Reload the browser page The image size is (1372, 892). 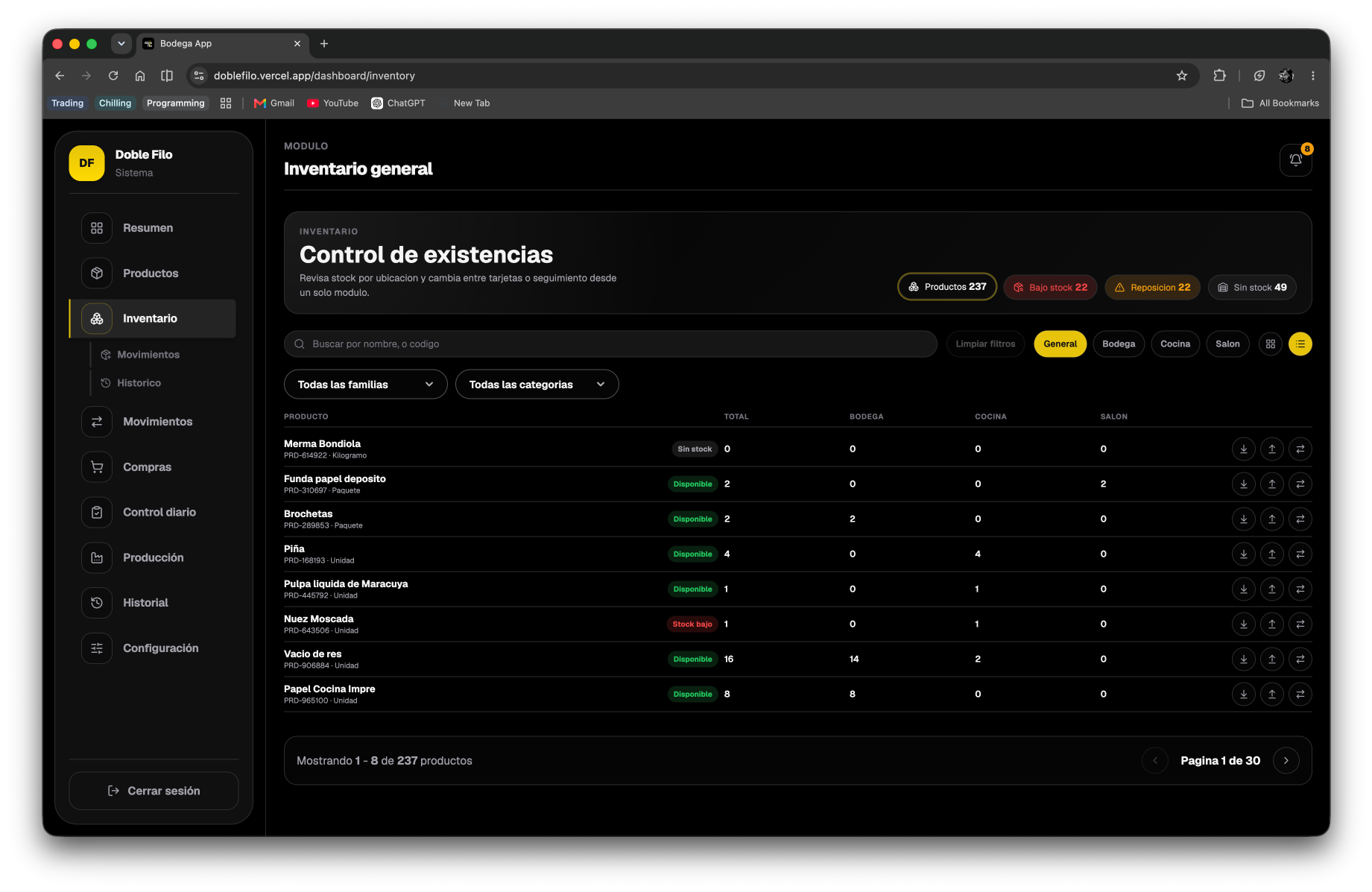click(x=113, y=76)
